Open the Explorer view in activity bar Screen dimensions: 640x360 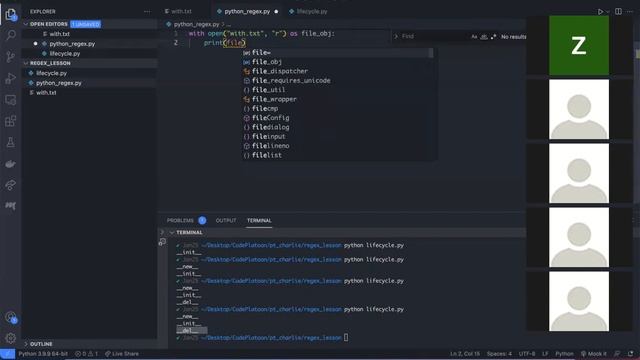[11, 14]
